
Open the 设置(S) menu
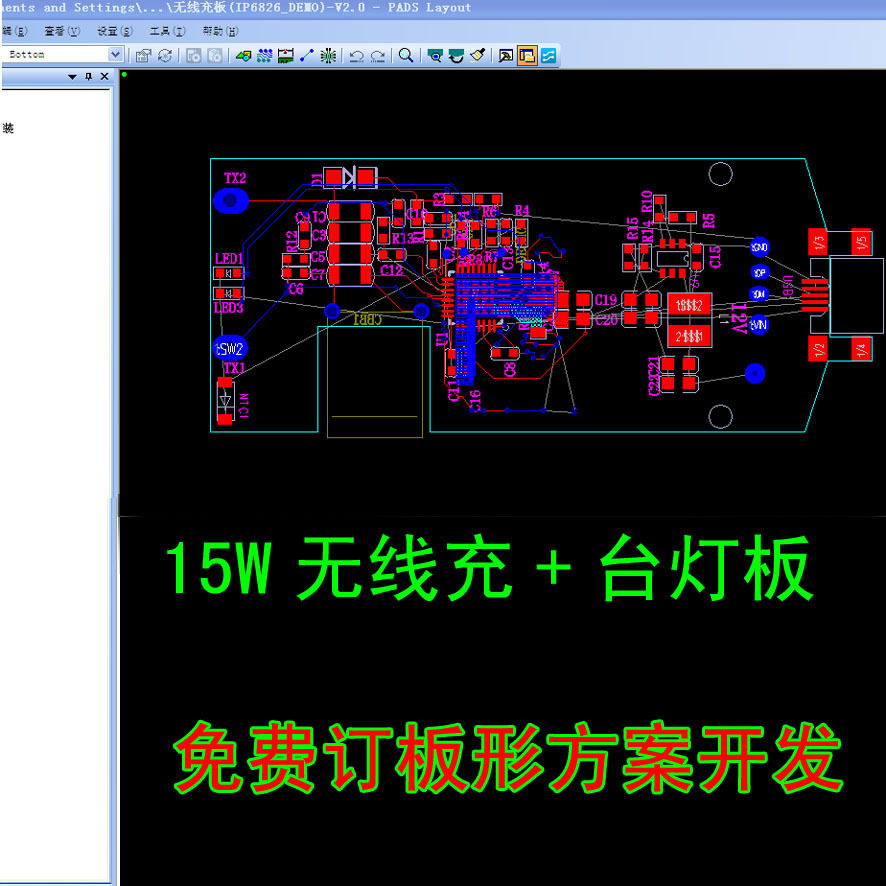[x=113, y=30]
